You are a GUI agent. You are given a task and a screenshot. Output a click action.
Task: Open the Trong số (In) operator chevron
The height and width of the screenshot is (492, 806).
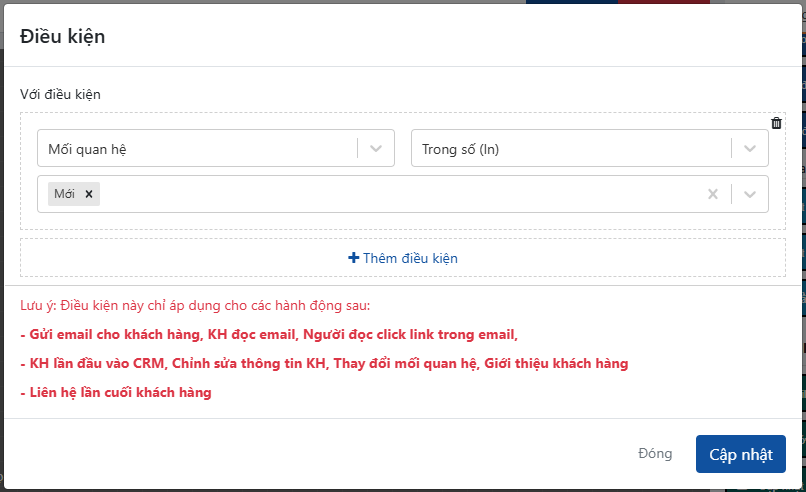tap(750, 149)
